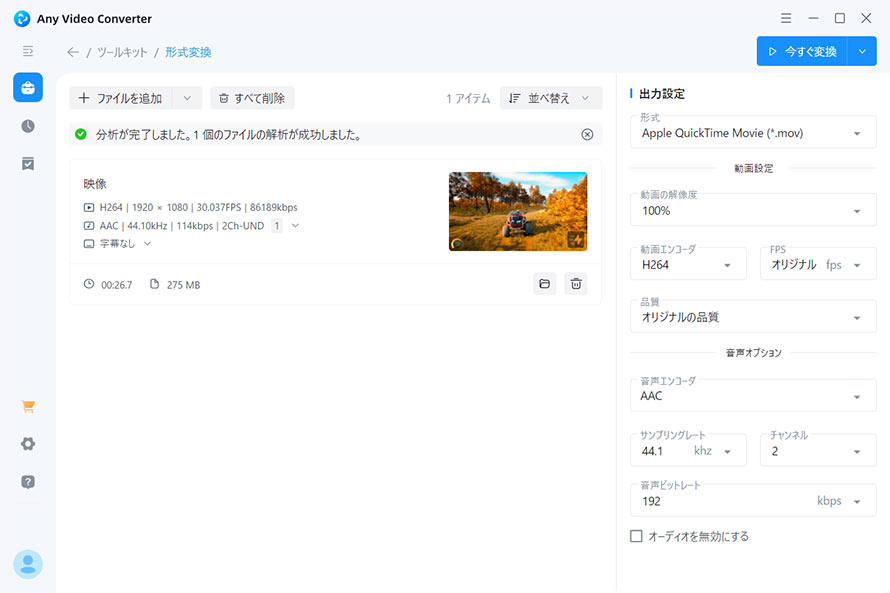Delete the video with the trash icon
The height and width of the screenshot is (593, 890).
(x=576, y=284)
